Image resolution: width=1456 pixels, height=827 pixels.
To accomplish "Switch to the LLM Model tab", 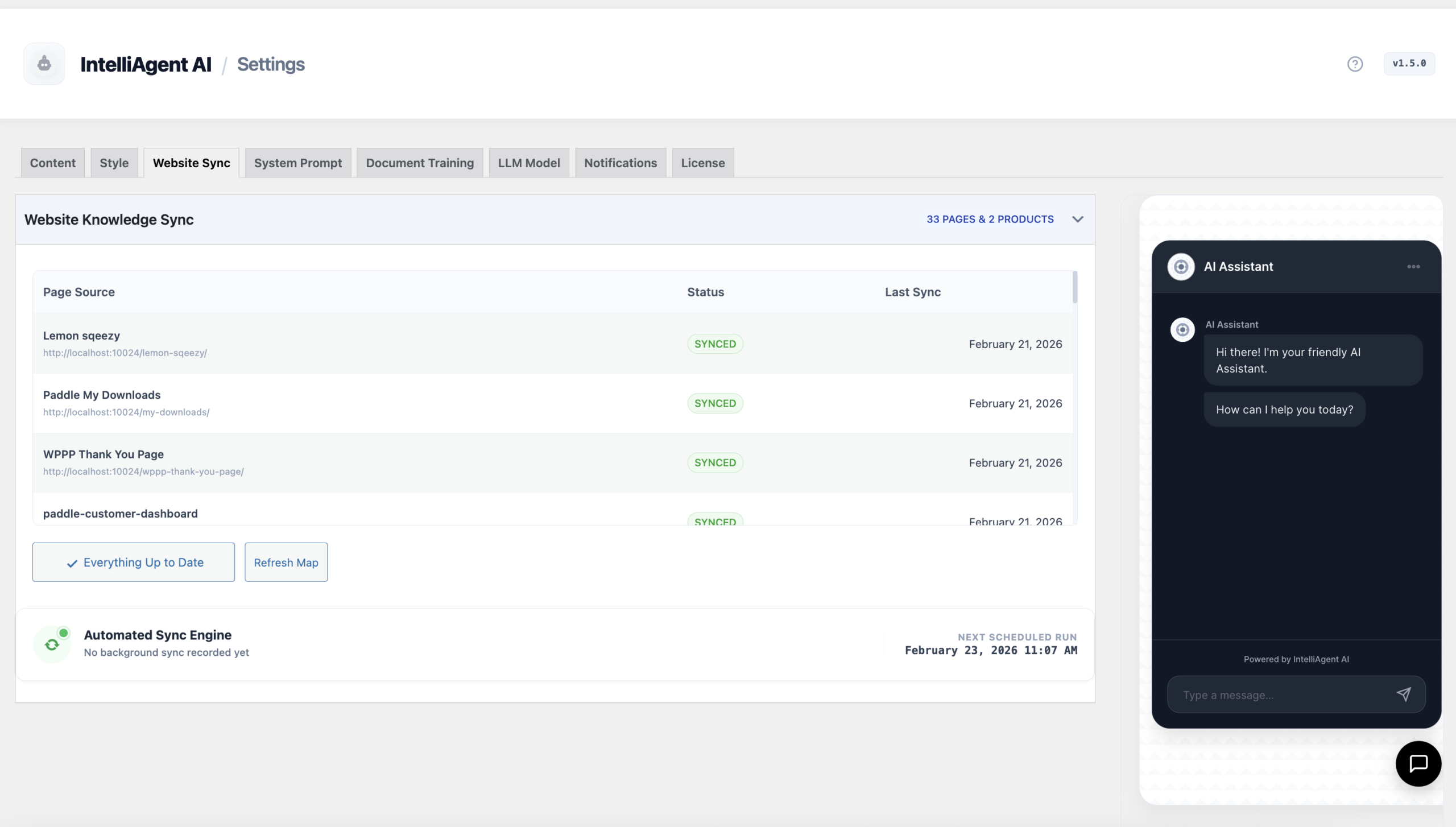I will pos(528,163).
